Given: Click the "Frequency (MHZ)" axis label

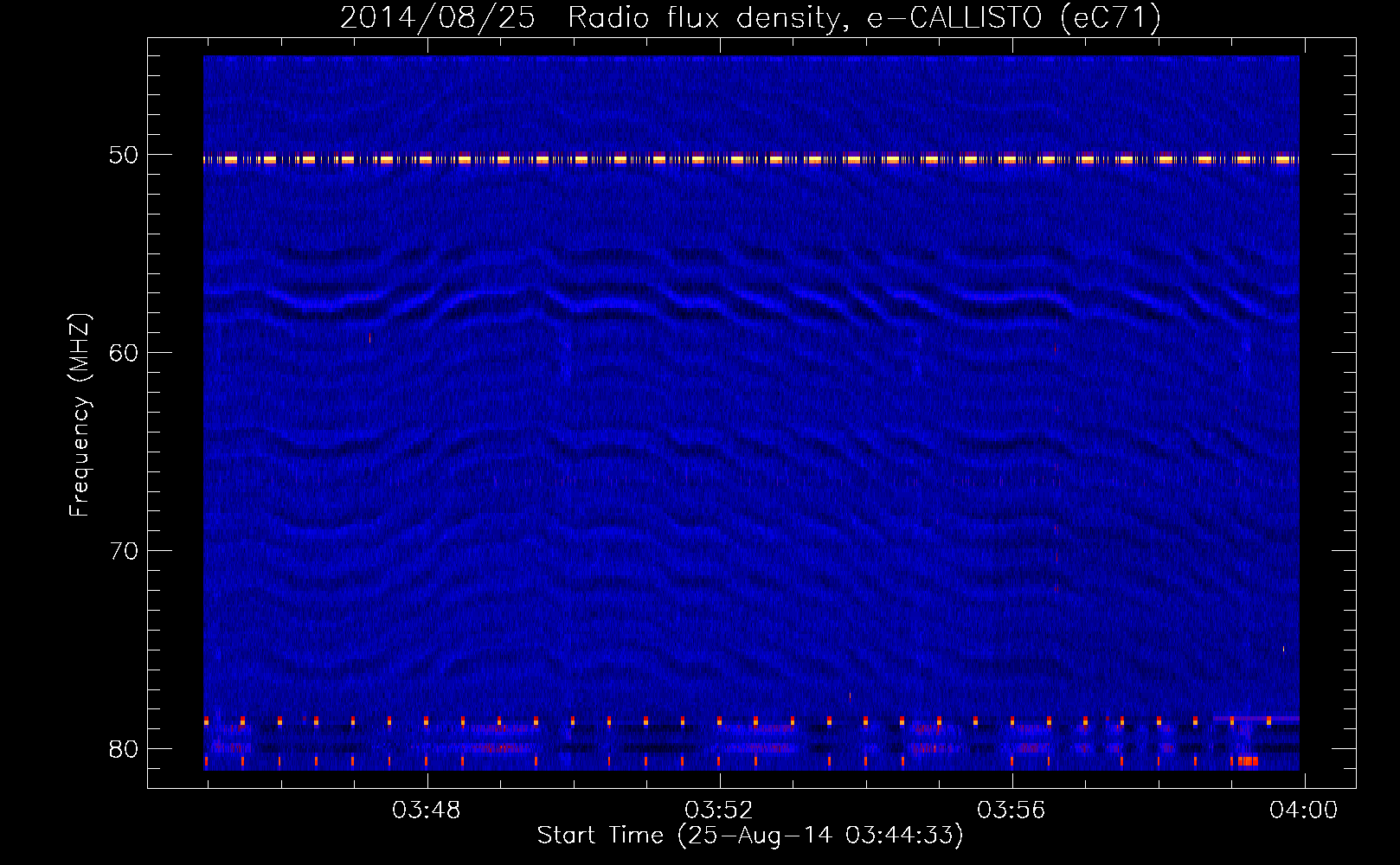Looking at the screenshot, I should click(79, 415).
